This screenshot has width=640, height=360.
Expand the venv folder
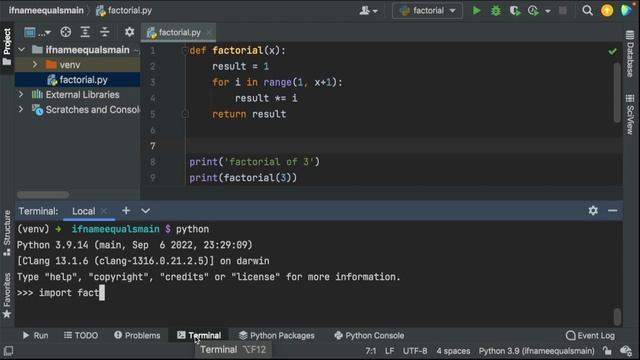35,64
